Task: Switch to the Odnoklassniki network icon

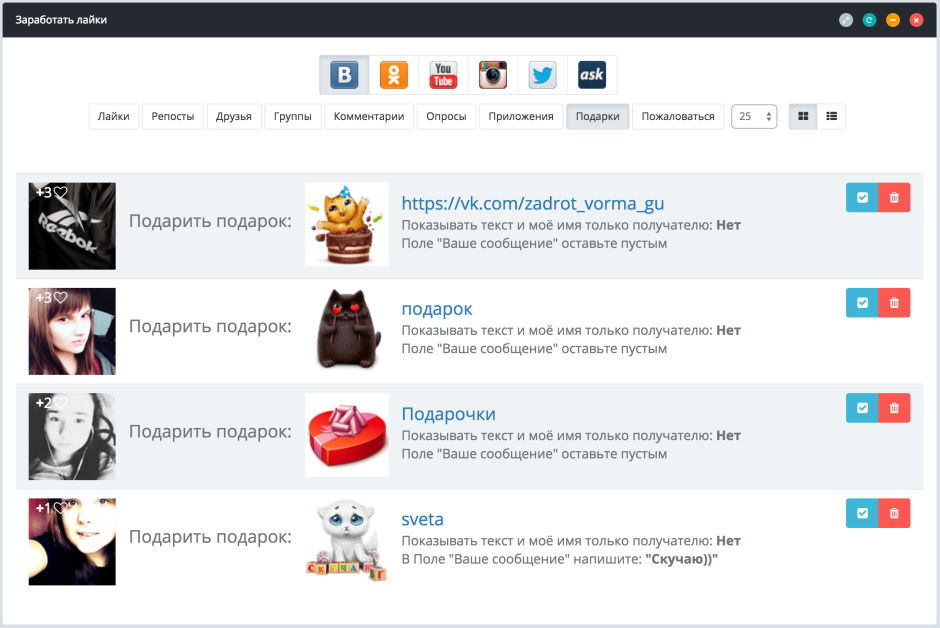Action: coord(394,75)
